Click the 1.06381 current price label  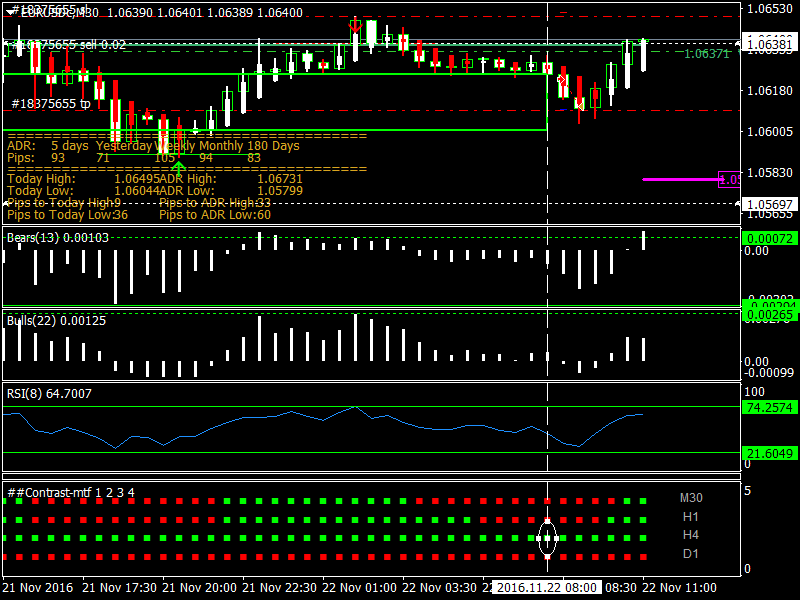[769, 45]
